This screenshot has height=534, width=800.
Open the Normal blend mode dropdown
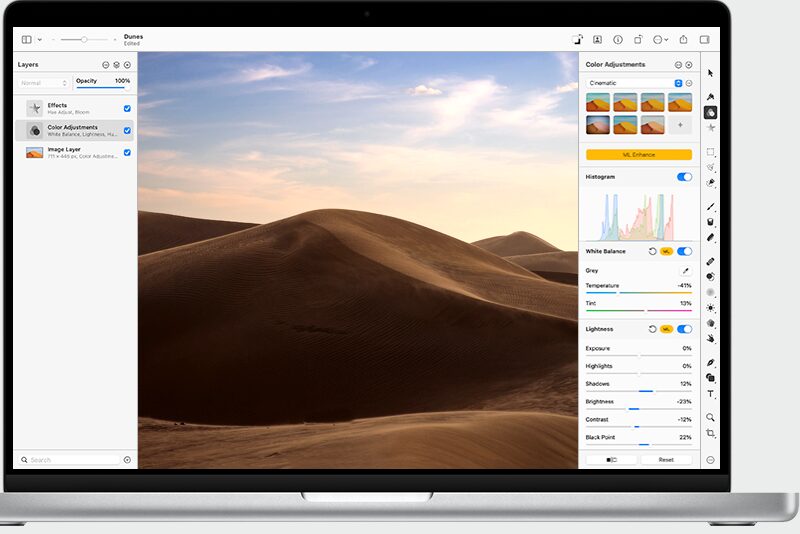43,83
